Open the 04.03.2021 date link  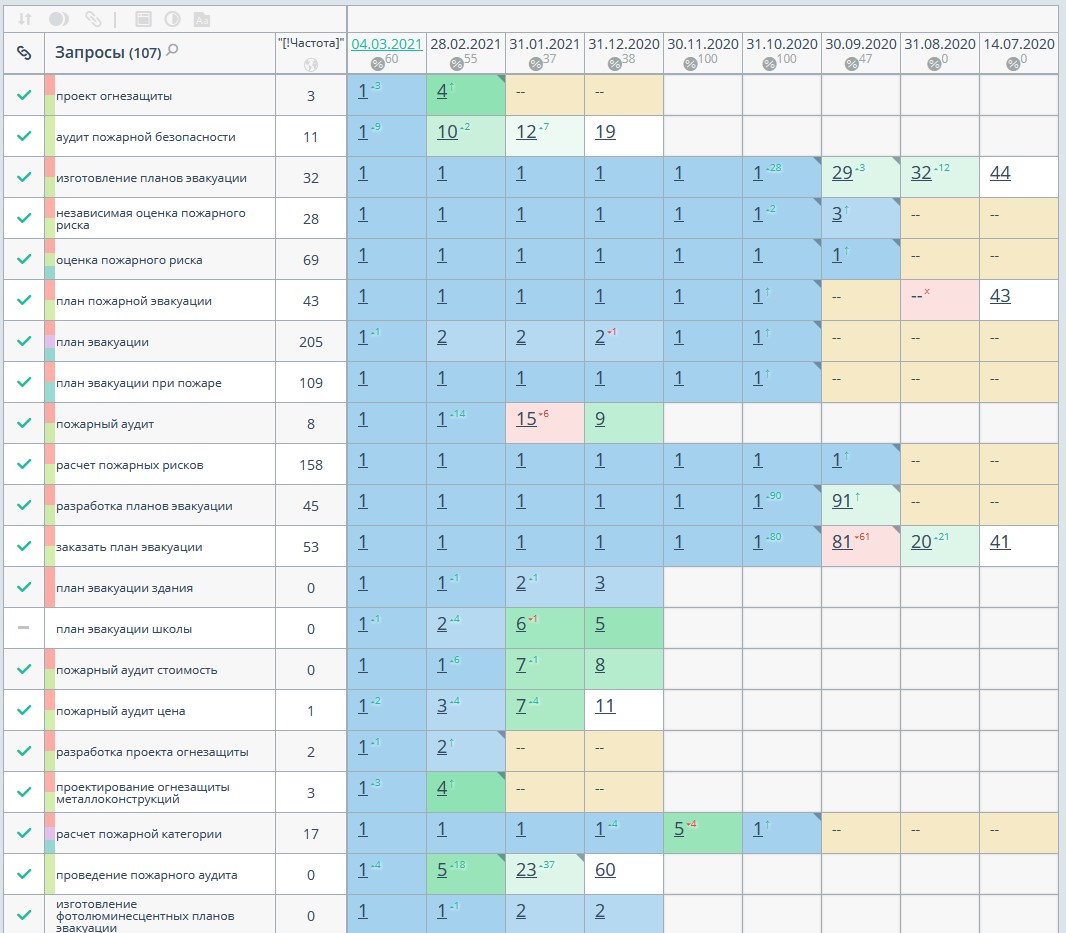coord(386,44)
